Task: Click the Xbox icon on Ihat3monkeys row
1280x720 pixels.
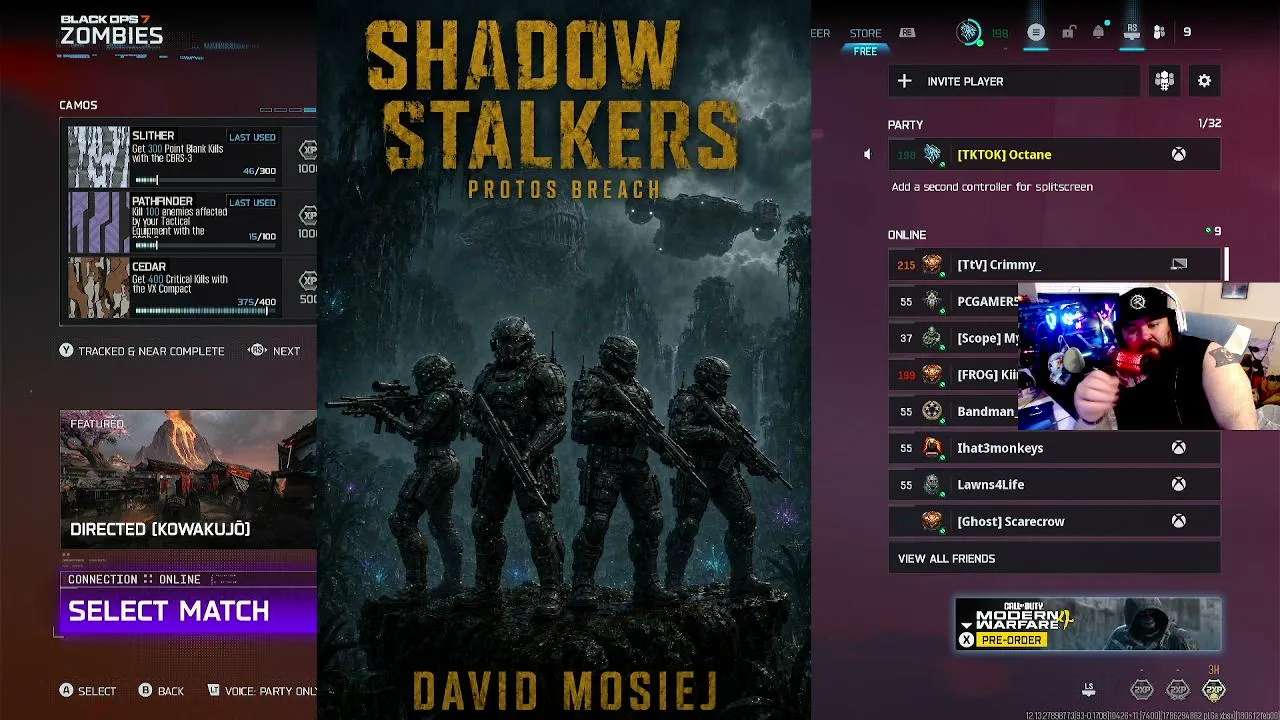Action: (1179, 448)
